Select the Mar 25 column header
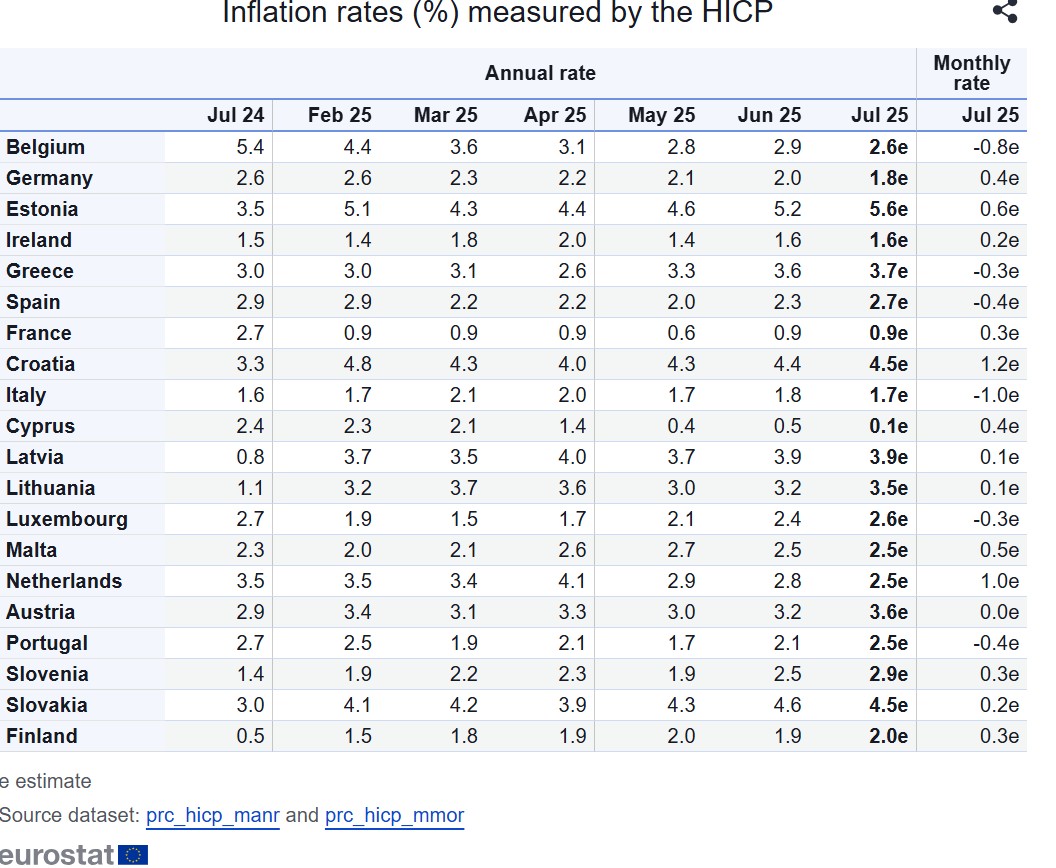Screen dimensions: 1056x868 [x=445, y=115]
